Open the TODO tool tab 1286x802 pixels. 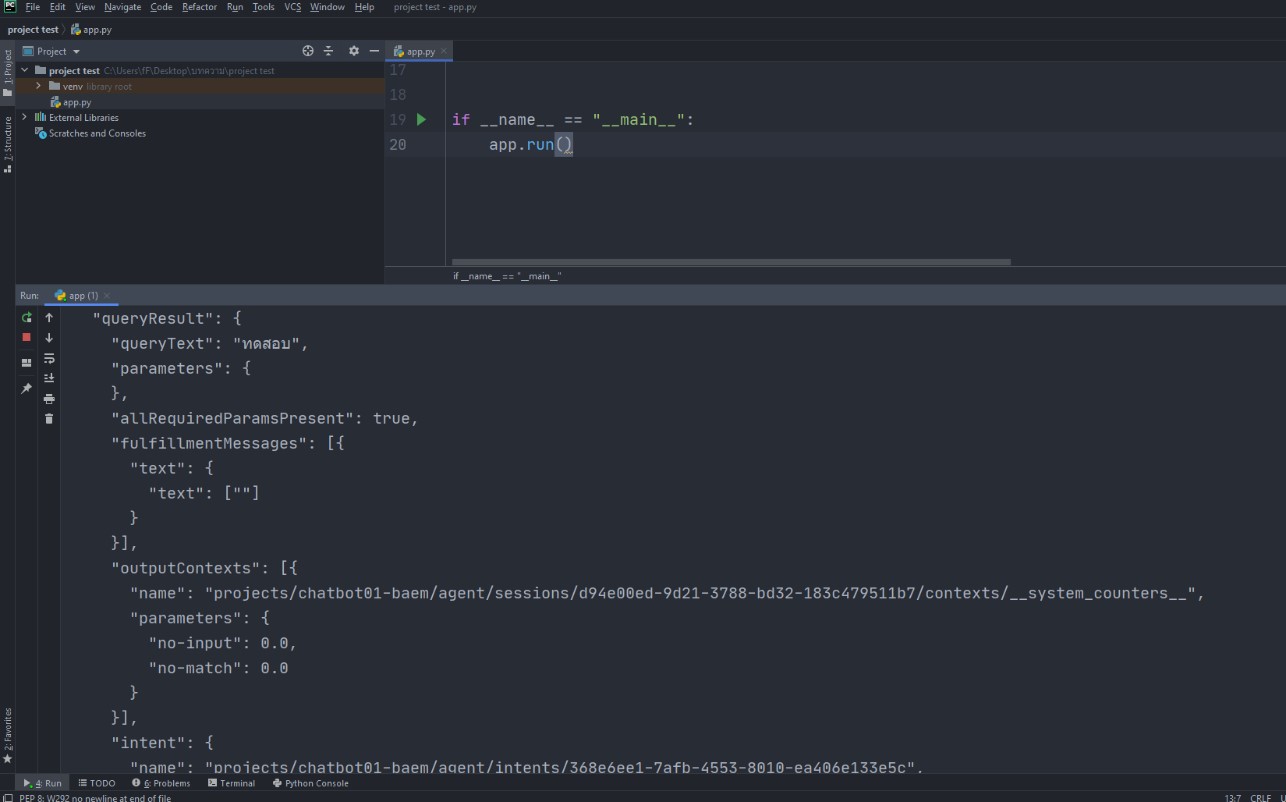[97, 783]
